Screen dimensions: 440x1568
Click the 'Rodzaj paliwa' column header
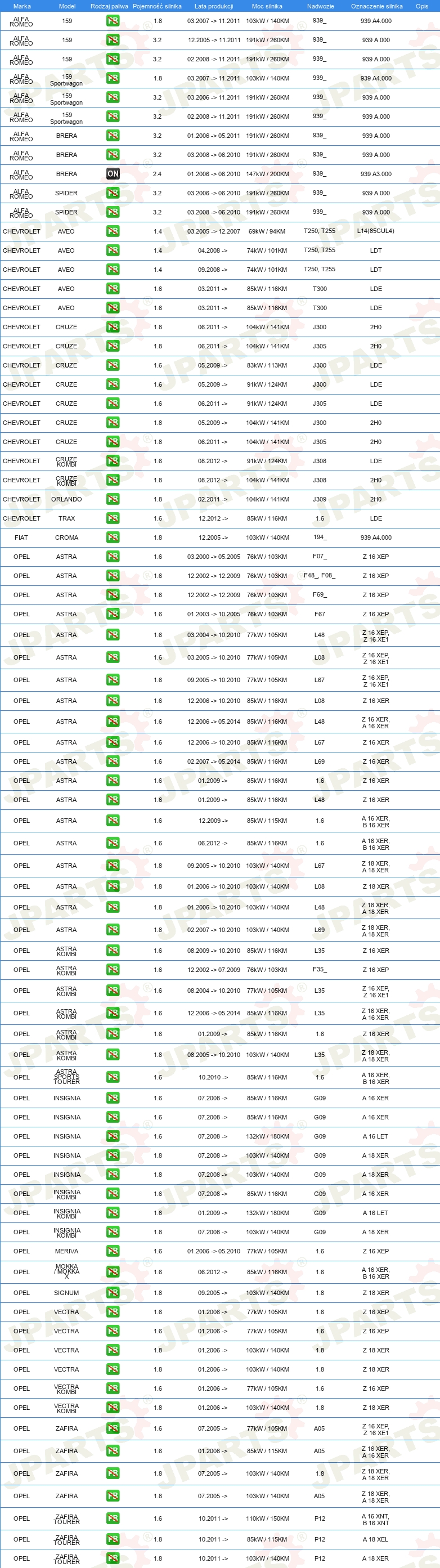110,6
